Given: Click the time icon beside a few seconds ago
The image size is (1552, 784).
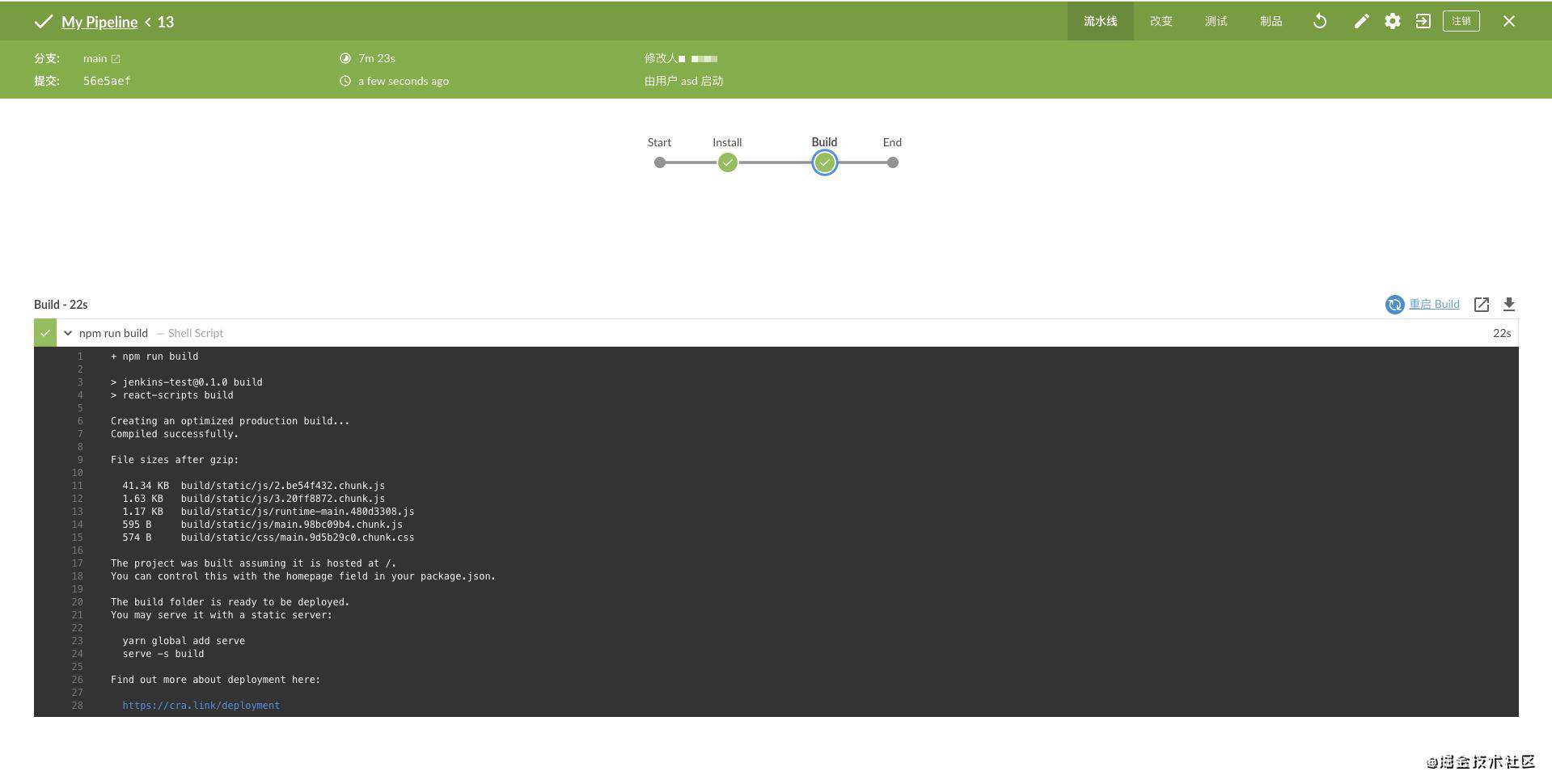Looking at the screenshot, I should coord(345,81).
